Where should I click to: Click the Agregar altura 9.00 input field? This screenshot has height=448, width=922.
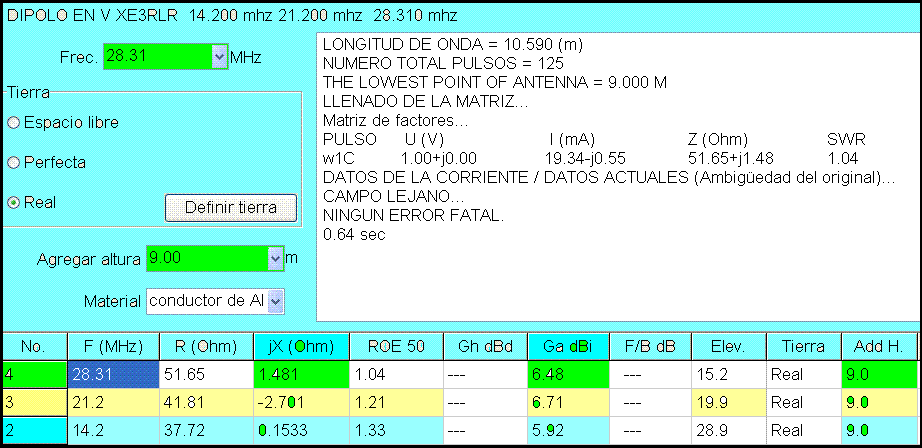tap(206, 259)
